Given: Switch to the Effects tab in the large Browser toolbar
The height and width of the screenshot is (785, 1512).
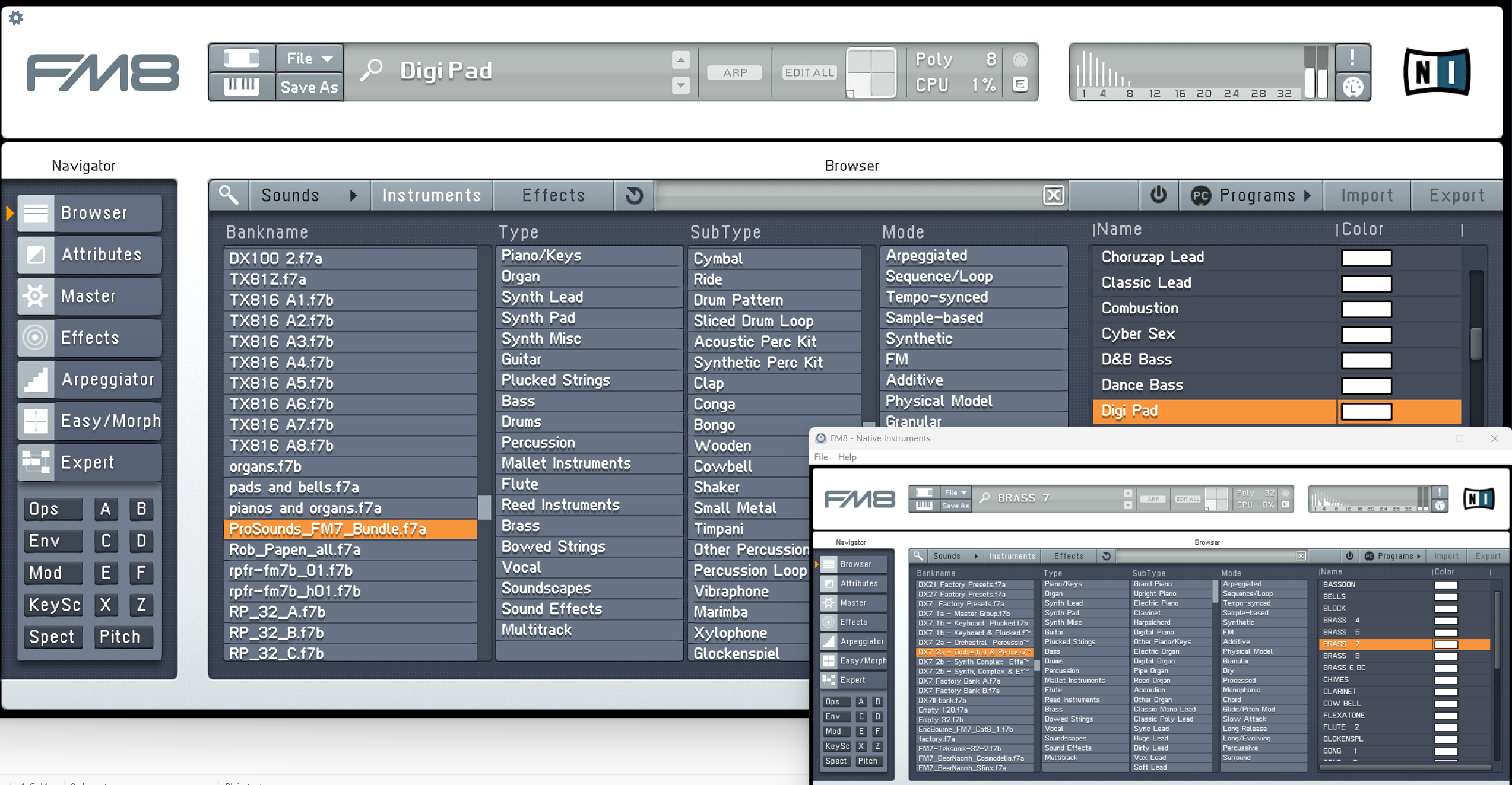Looking at the screenshot, I should [553, 195].
